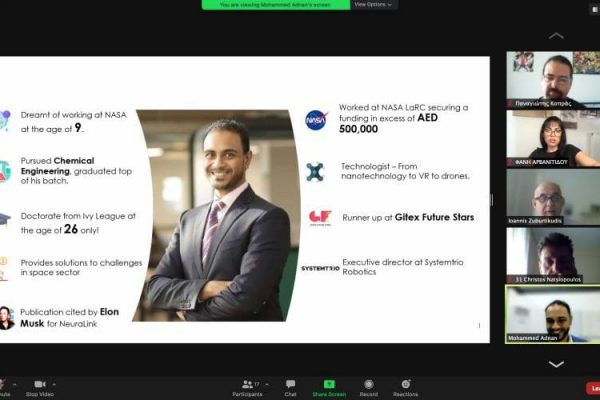Open the Chat panel
Screen dimensions: 600x400
click(290, 384)
